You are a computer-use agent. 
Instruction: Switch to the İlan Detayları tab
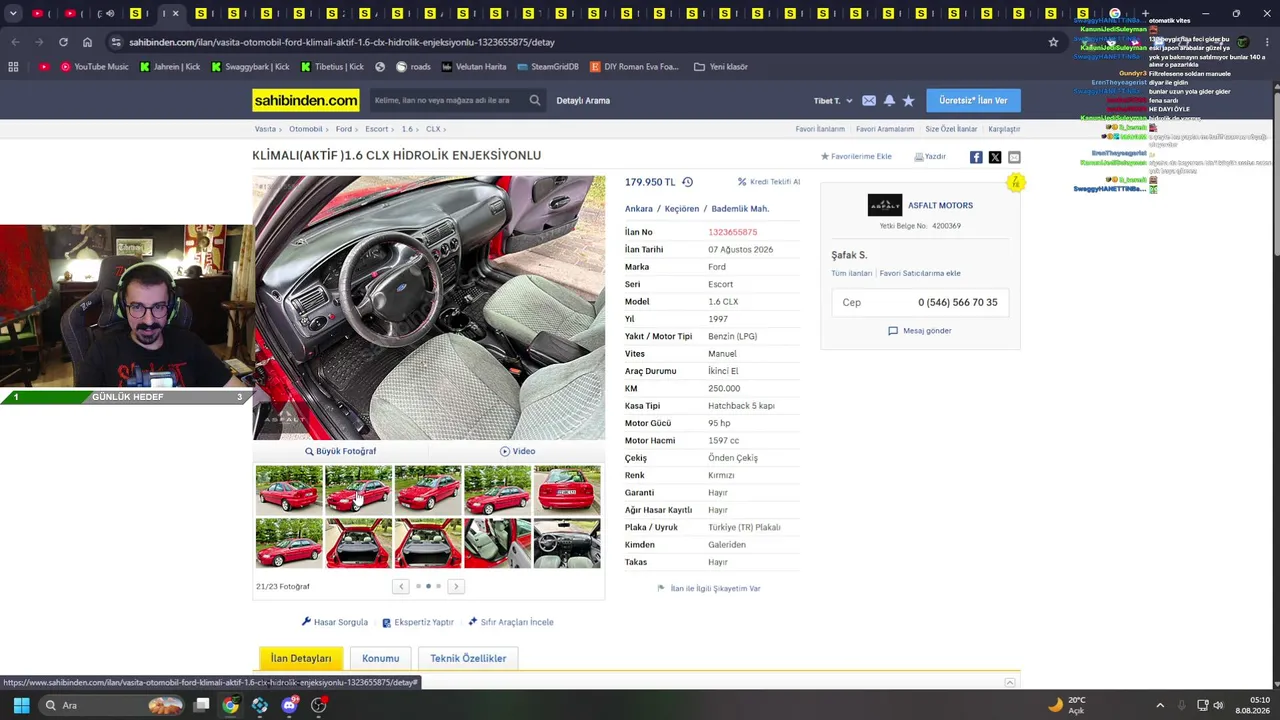click(x=301, y=658)
